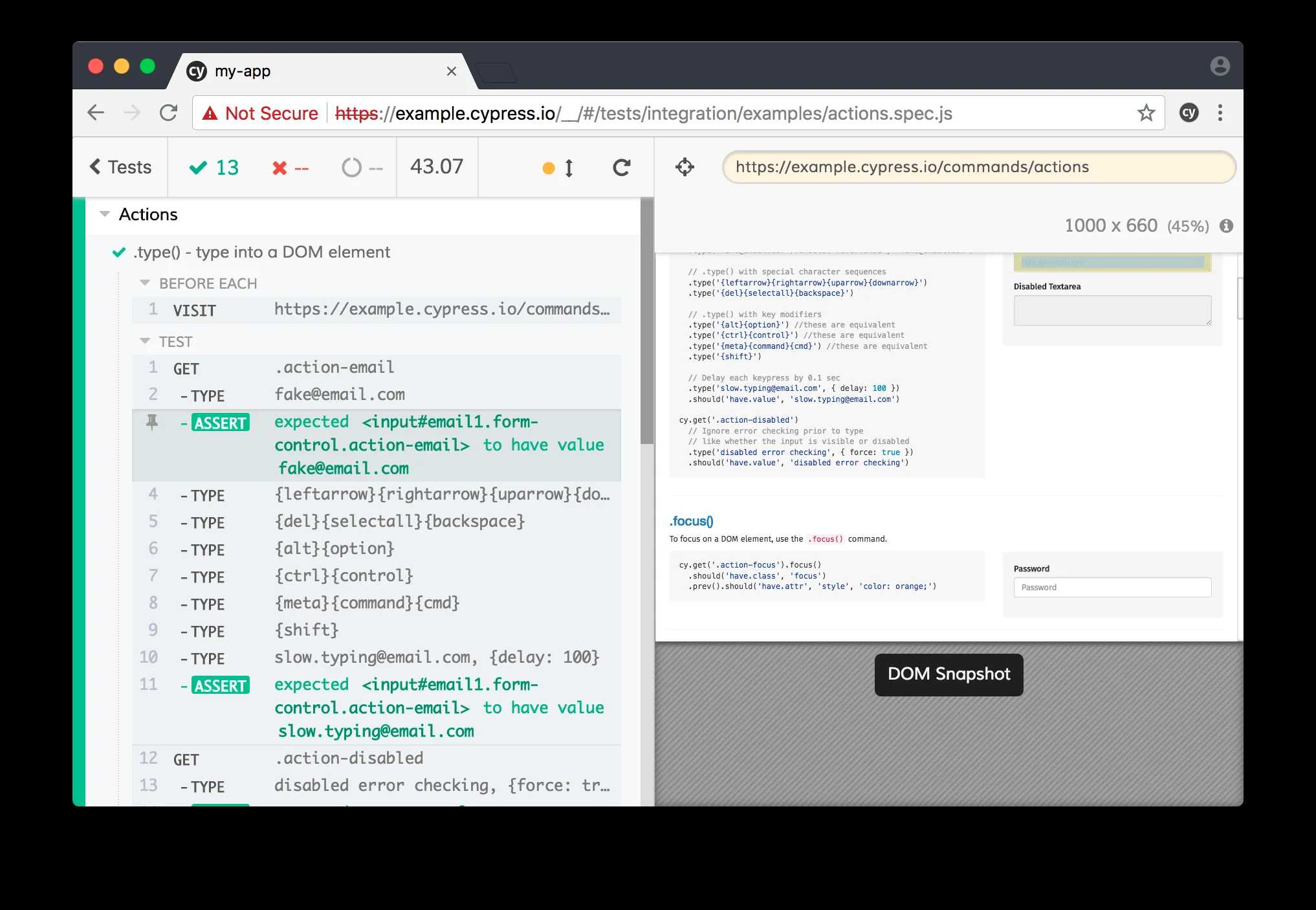This screenshot has height=910, width=1316.
Task: Select the VISIT command row
Action: pyautogui.click(x=377, y=310)
